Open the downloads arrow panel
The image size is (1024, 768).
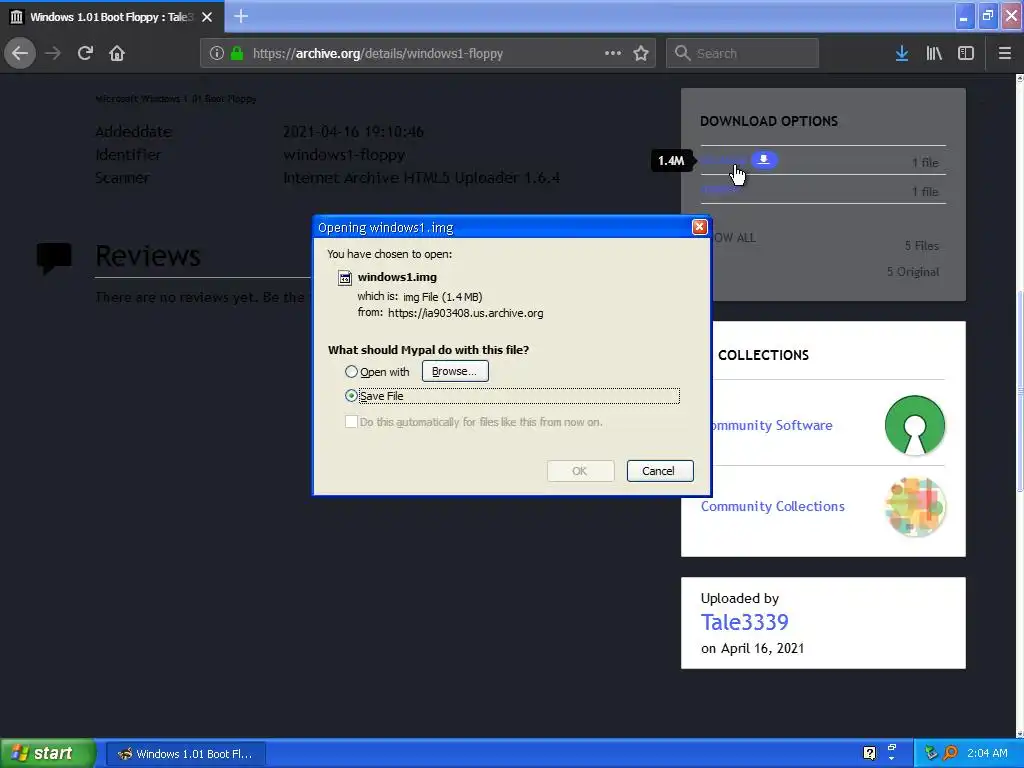(902, 53)
